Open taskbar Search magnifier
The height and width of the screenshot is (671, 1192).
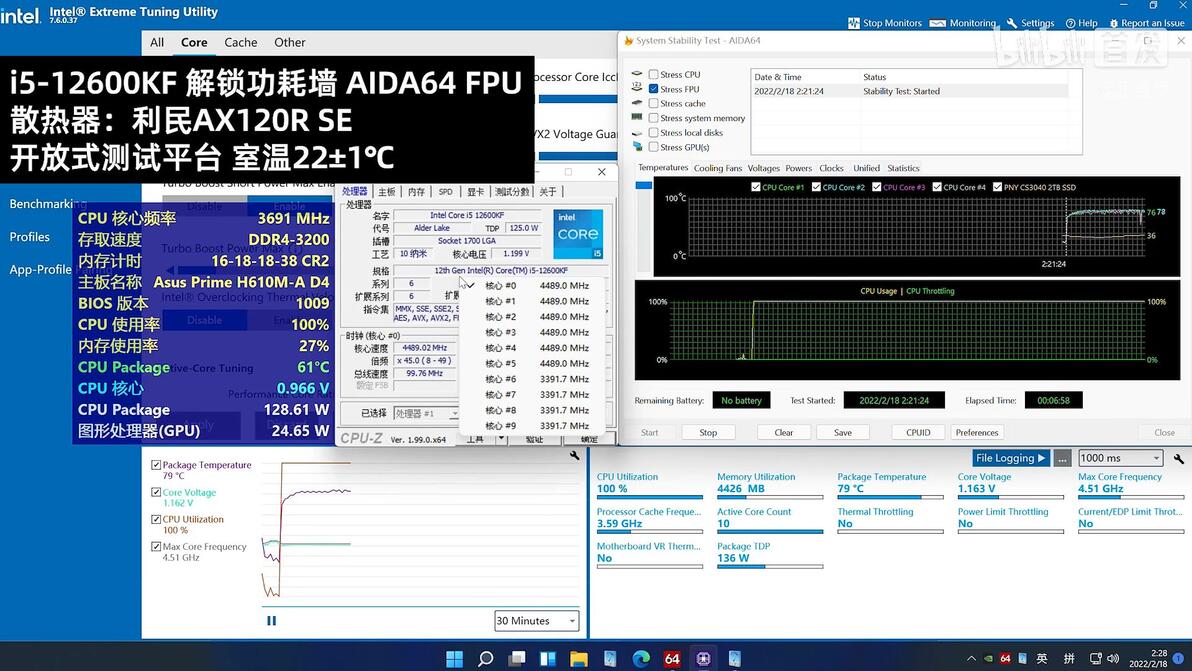click(485, 659)
